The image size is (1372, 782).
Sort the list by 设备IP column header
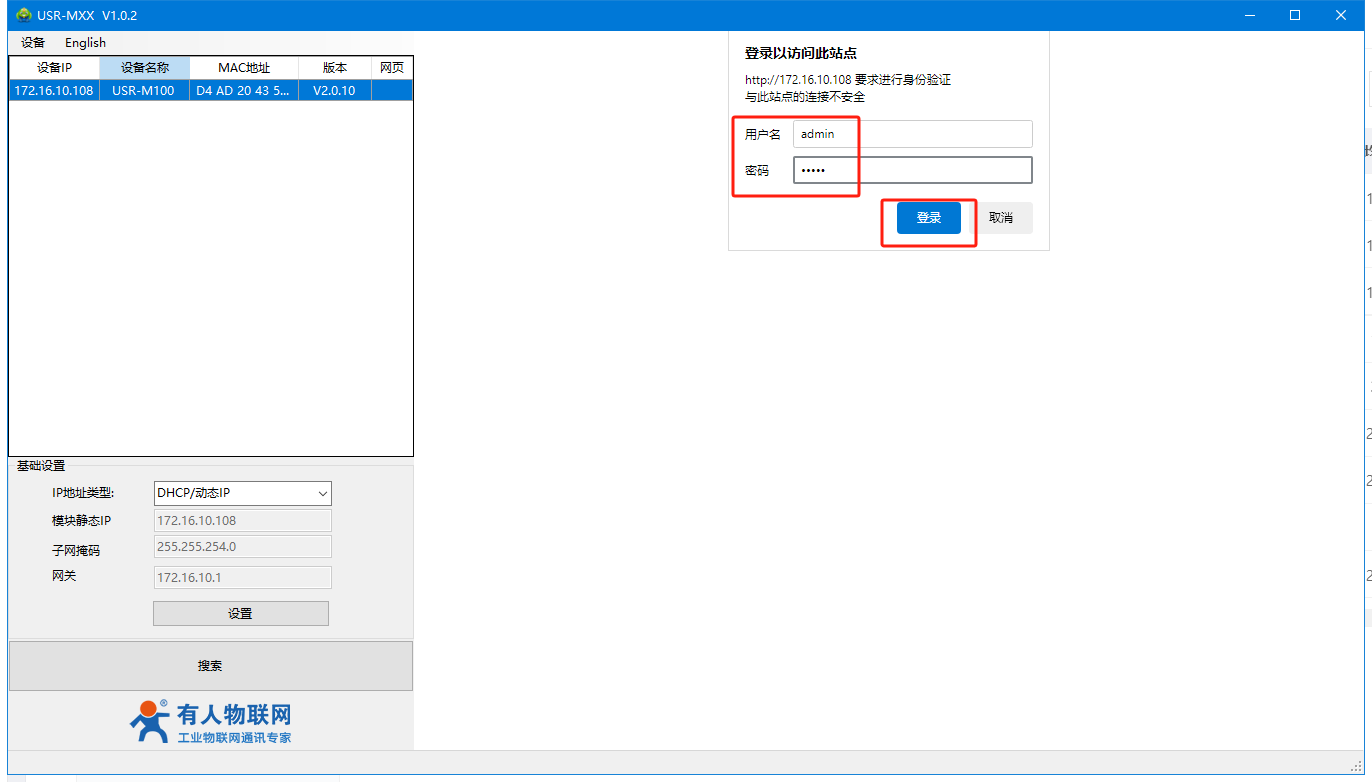pos(54,68)
